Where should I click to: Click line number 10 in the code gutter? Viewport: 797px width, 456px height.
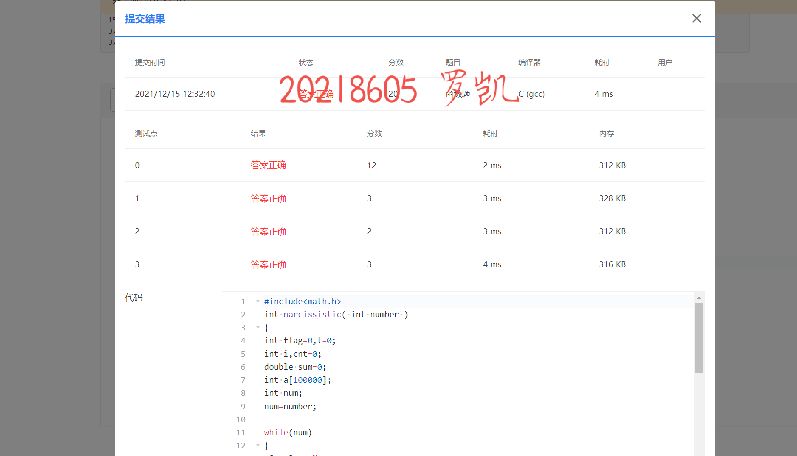click(241, 419)
